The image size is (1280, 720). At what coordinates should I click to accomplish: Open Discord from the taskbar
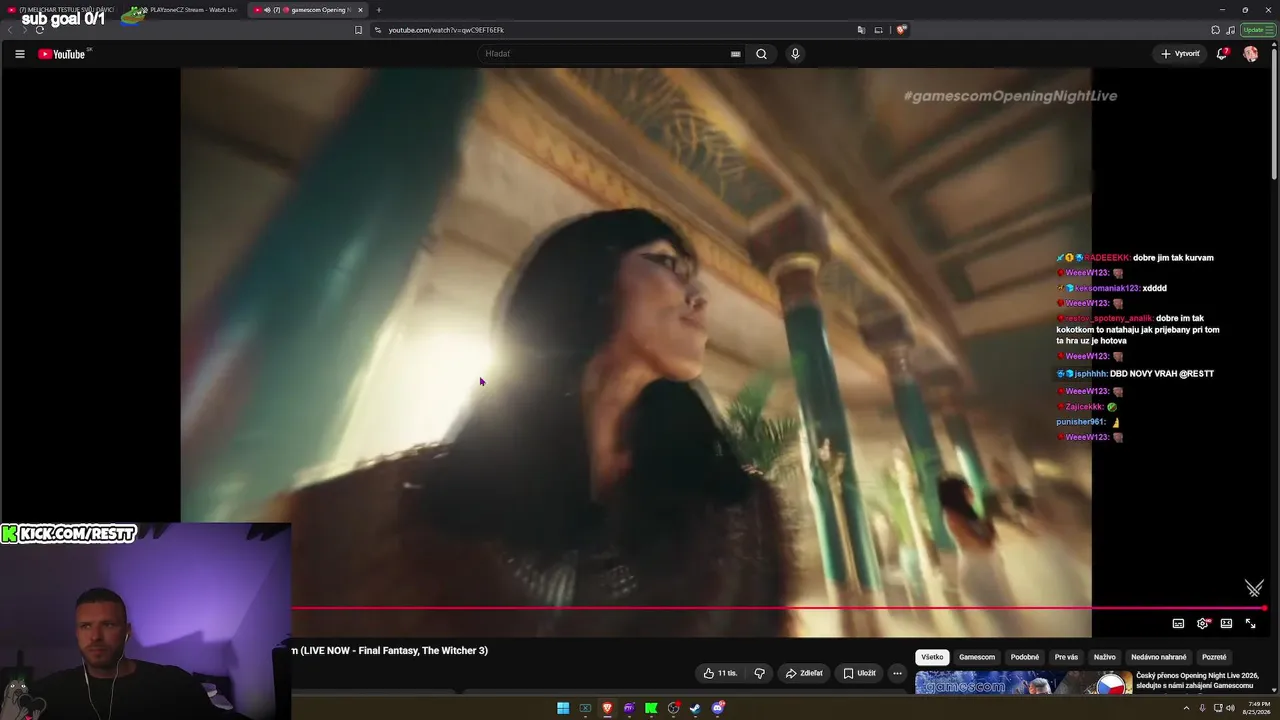(x=717, y=708)
